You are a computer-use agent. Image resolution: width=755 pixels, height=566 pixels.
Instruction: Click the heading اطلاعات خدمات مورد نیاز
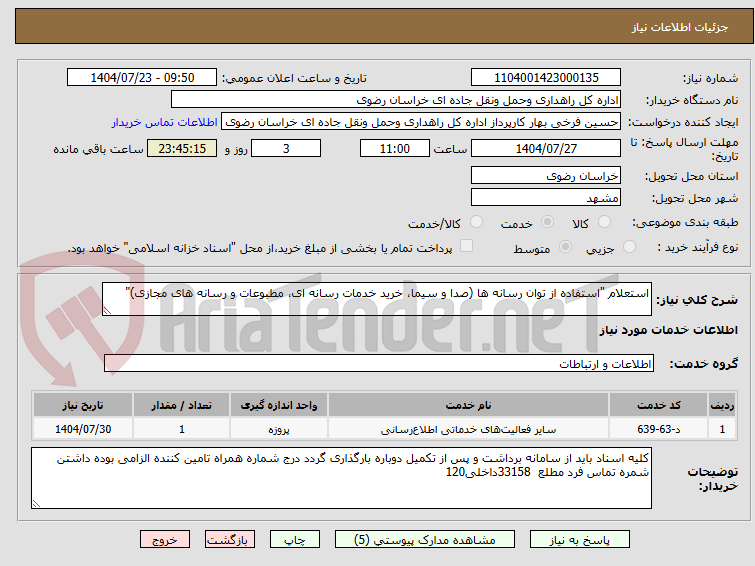click(x=668, y=330)
